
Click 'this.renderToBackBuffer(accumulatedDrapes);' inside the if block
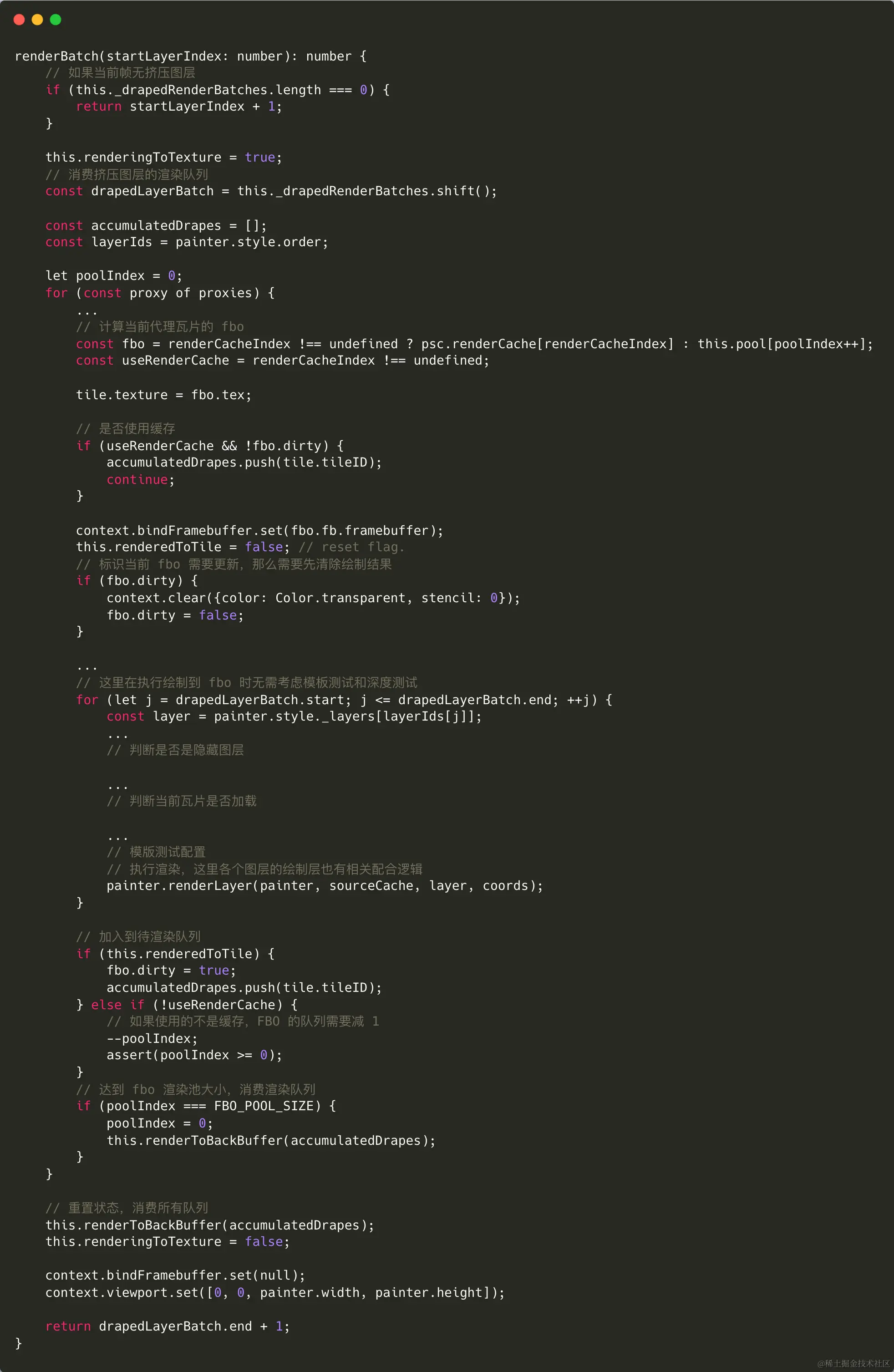(x=271, y=1141)
